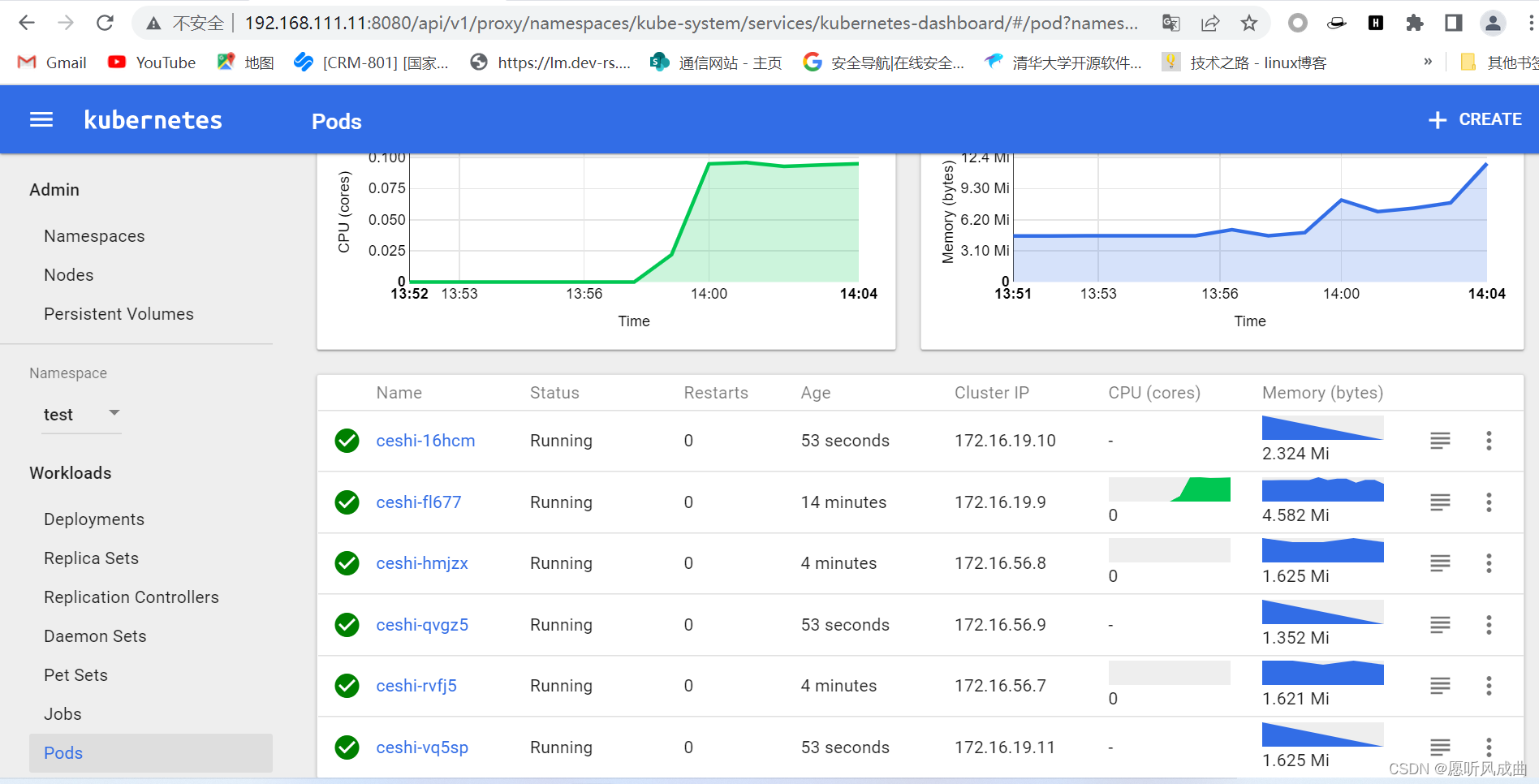The height and width of the screenshot is (784, 1539).
Task: Click the blue Memory usage chart
Action: click(1250, 219)
